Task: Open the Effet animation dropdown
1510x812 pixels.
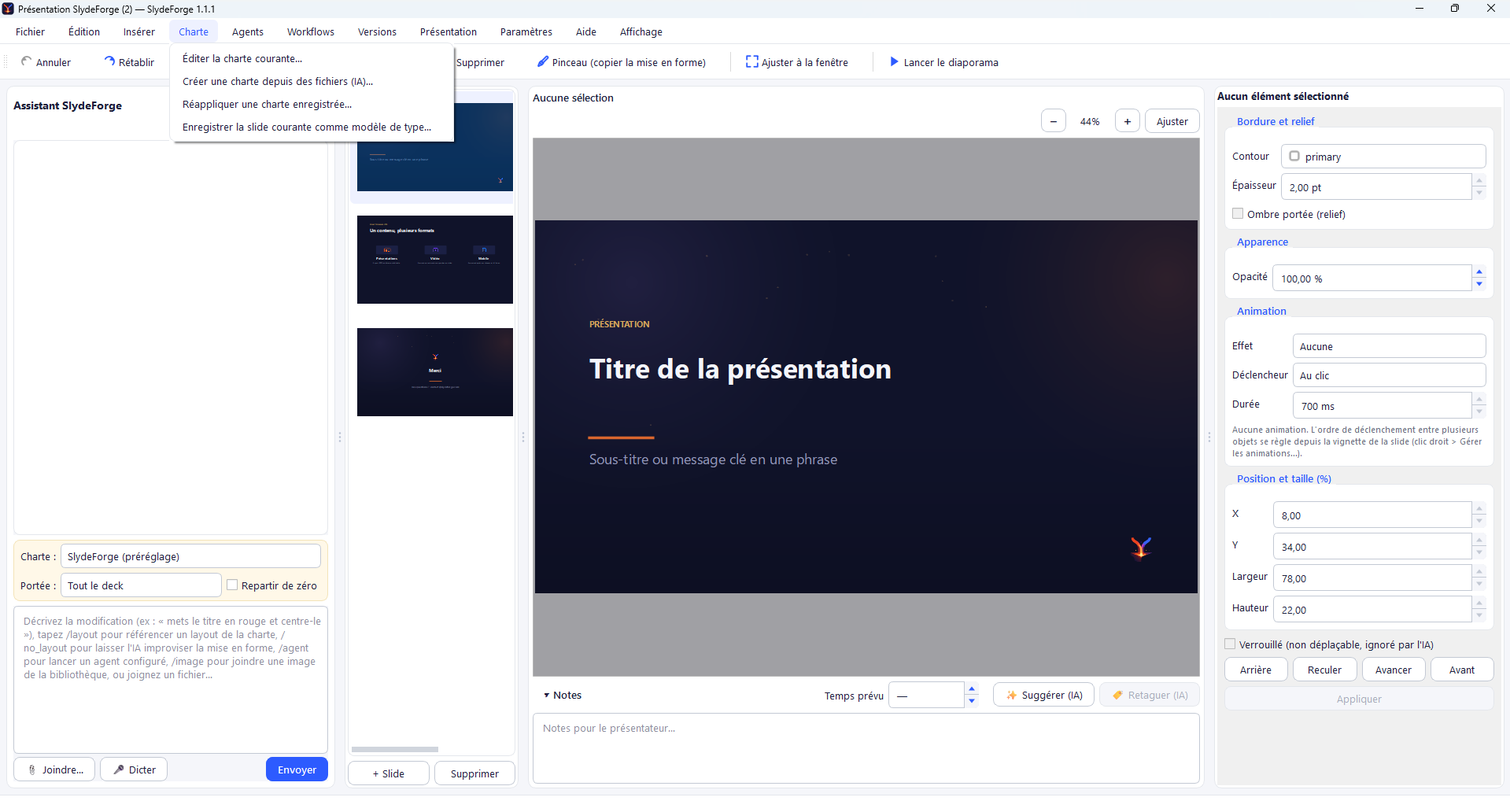Action: pos(1389,346)
